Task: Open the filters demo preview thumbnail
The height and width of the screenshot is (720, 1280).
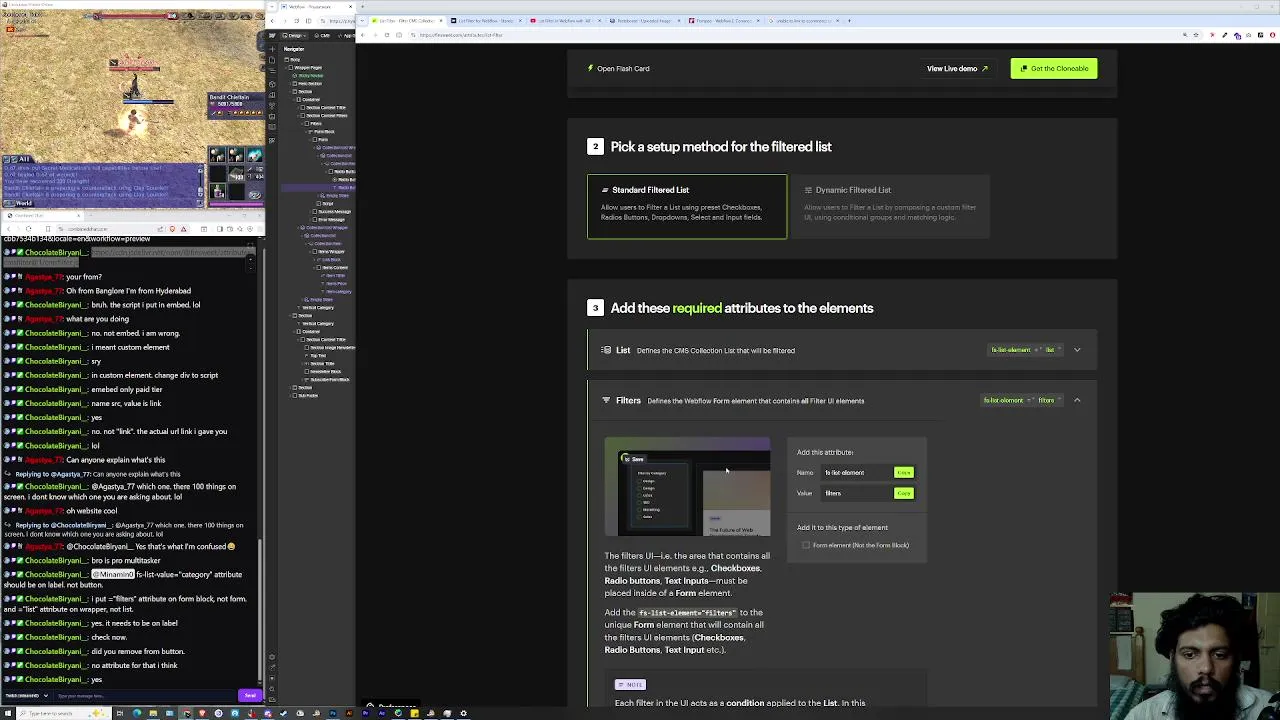Action: point(687,487)
